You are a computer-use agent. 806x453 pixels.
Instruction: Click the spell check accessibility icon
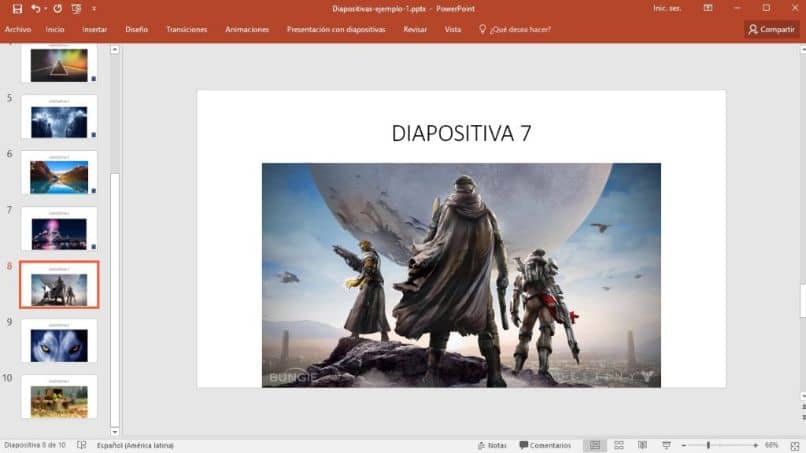click(82, 445)
